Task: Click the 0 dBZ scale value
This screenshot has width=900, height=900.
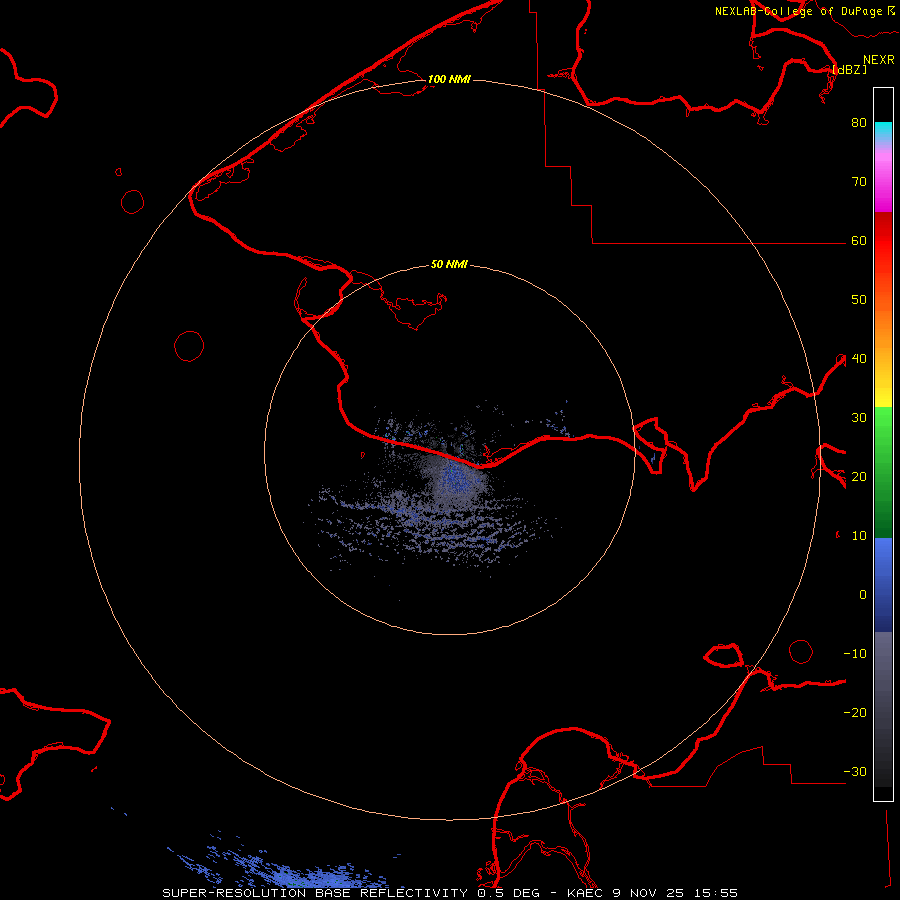Action: (863, 595)
